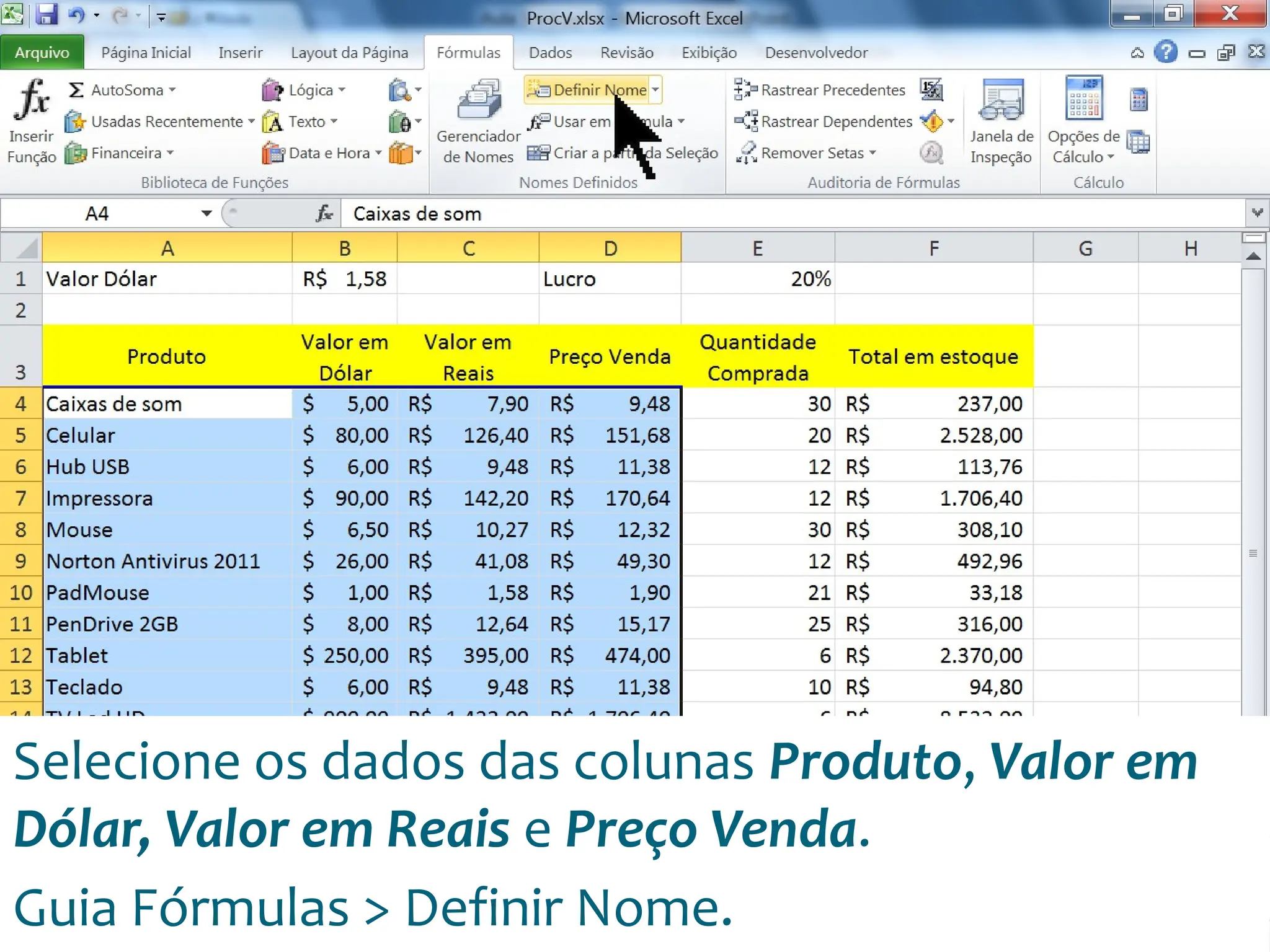Click the Tablet price cell 474,00
The height and width of the screenshot is (952, 1270).
click(x=610, y=655)
